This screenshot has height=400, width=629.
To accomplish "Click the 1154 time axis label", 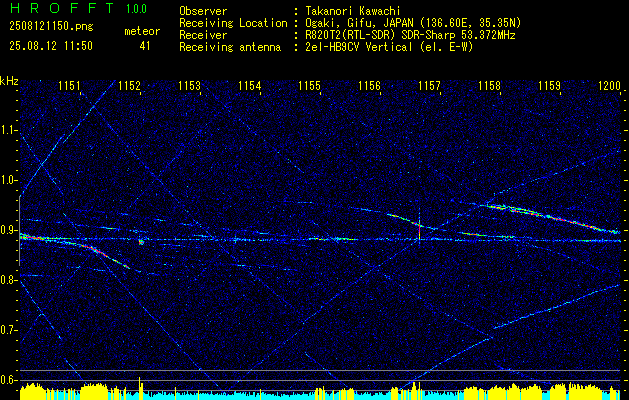I will tap(250, 85).
